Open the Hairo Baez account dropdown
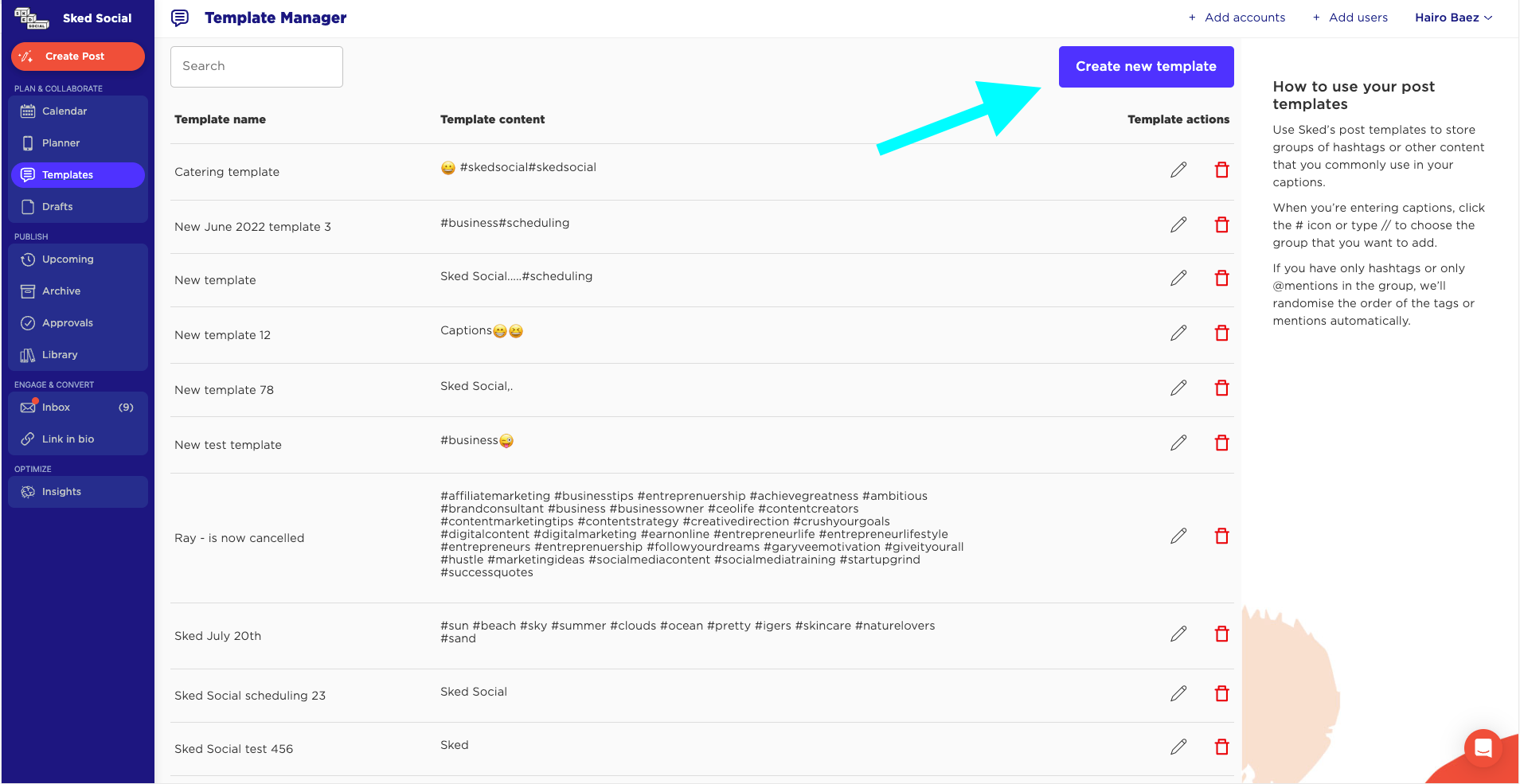 click(1453, 18)
